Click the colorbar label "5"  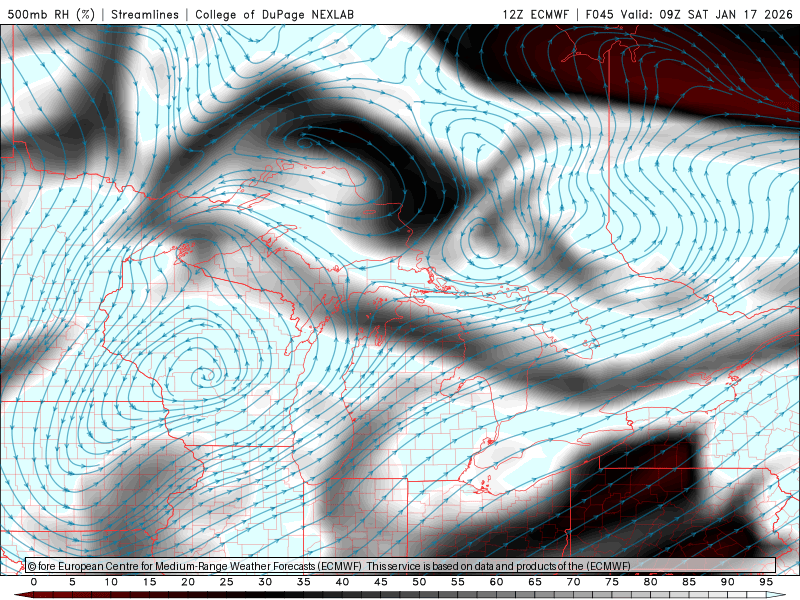[72, 582]
